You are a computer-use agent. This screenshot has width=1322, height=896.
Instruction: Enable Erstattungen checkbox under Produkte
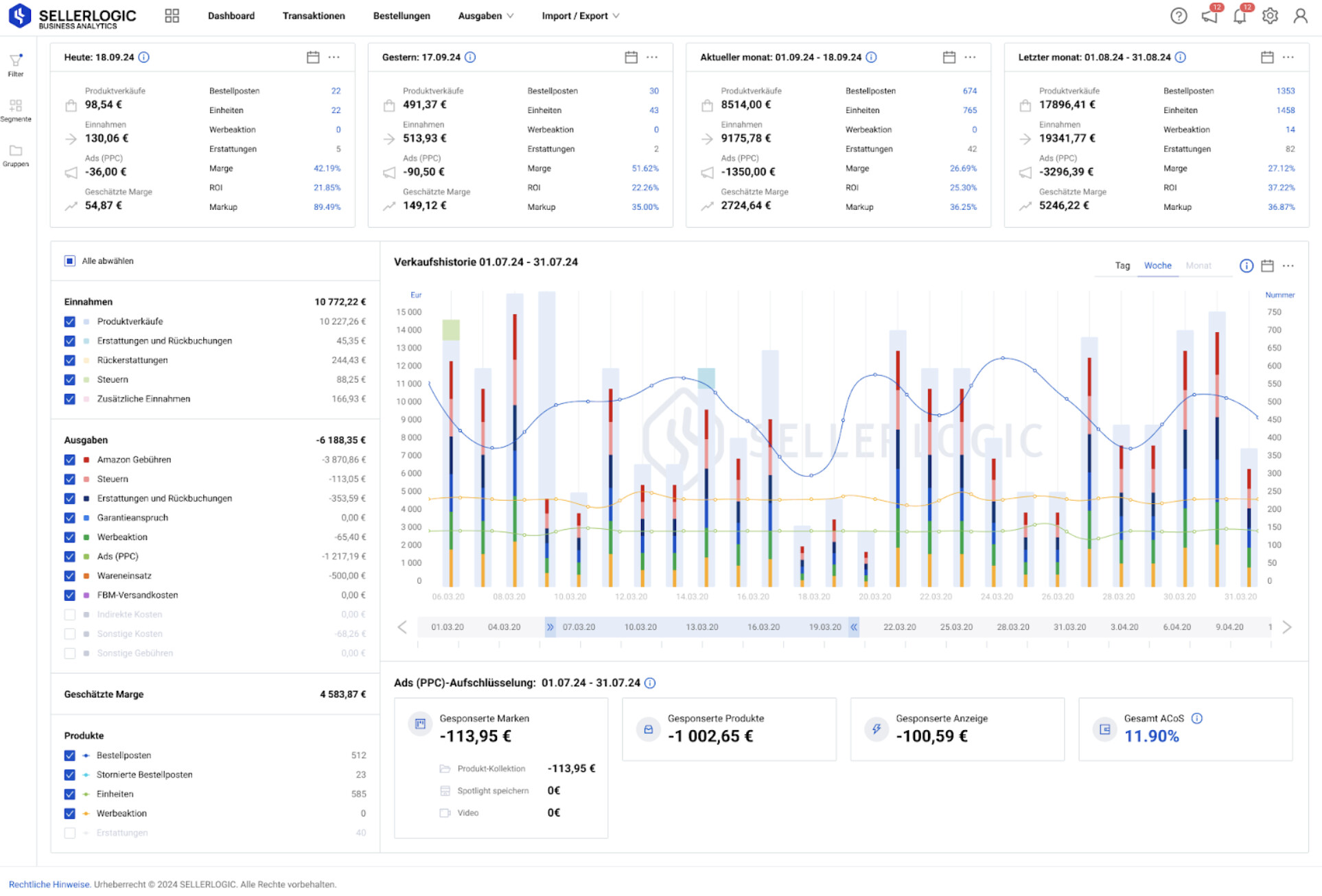[69, 833]
